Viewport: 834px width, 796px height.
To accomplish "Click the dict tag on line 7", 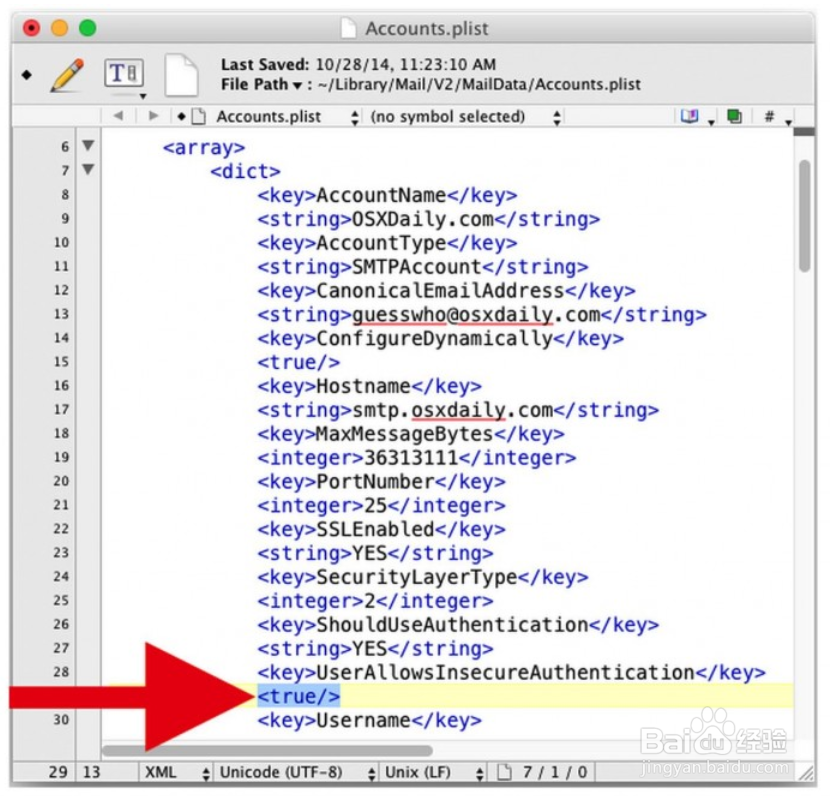I will click(245, 171).
